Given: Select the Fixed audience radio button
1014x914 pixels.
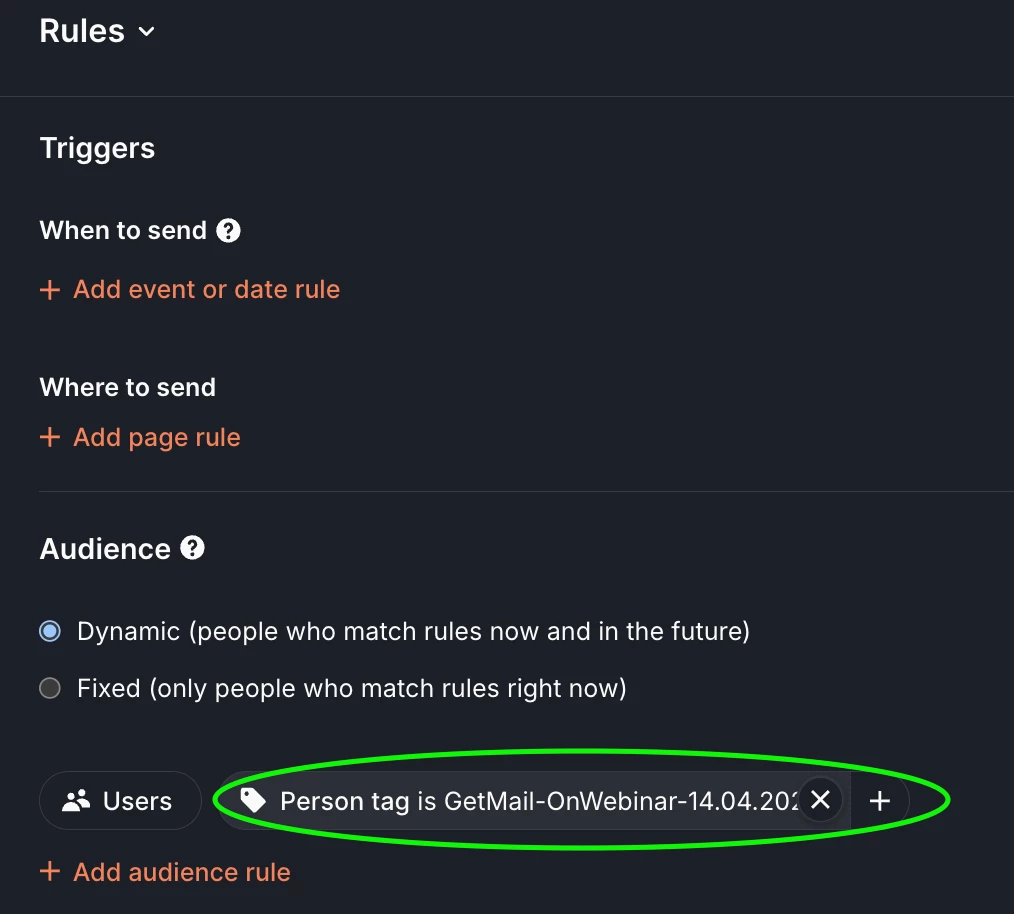Looking at the screenshot, I should [50, 689].
